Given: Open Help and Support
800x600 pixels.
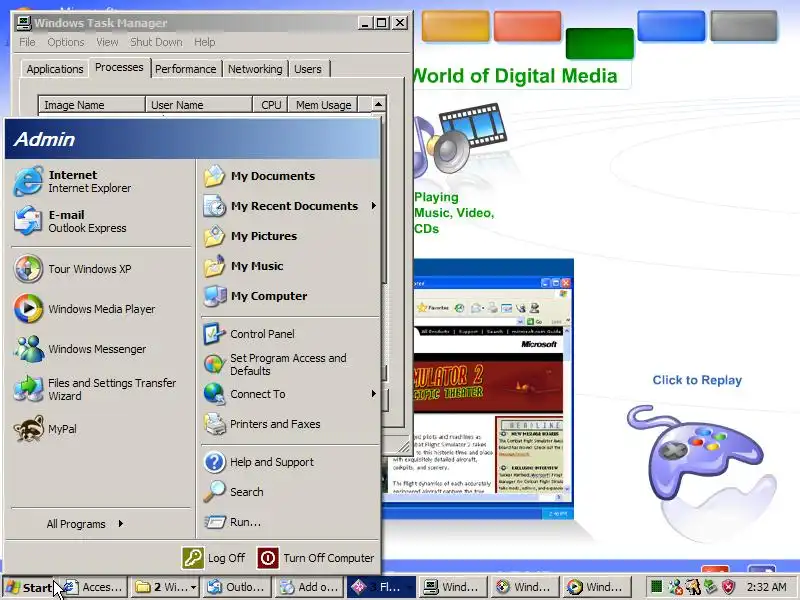Looking at the screenshot, I should pyautogui.click(x=290, y=462).
